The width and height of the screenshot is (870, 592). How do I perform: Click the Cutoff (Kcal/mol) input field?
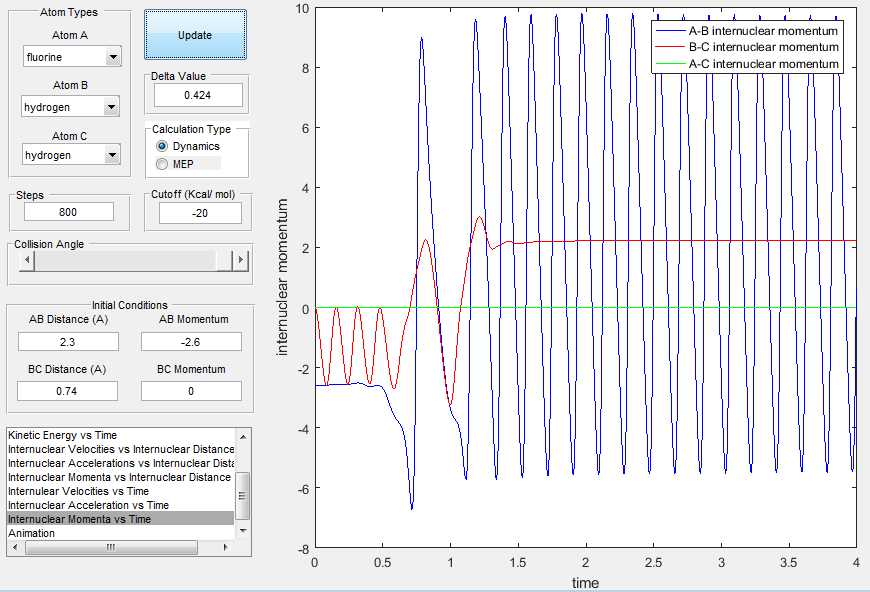point(200,213)
